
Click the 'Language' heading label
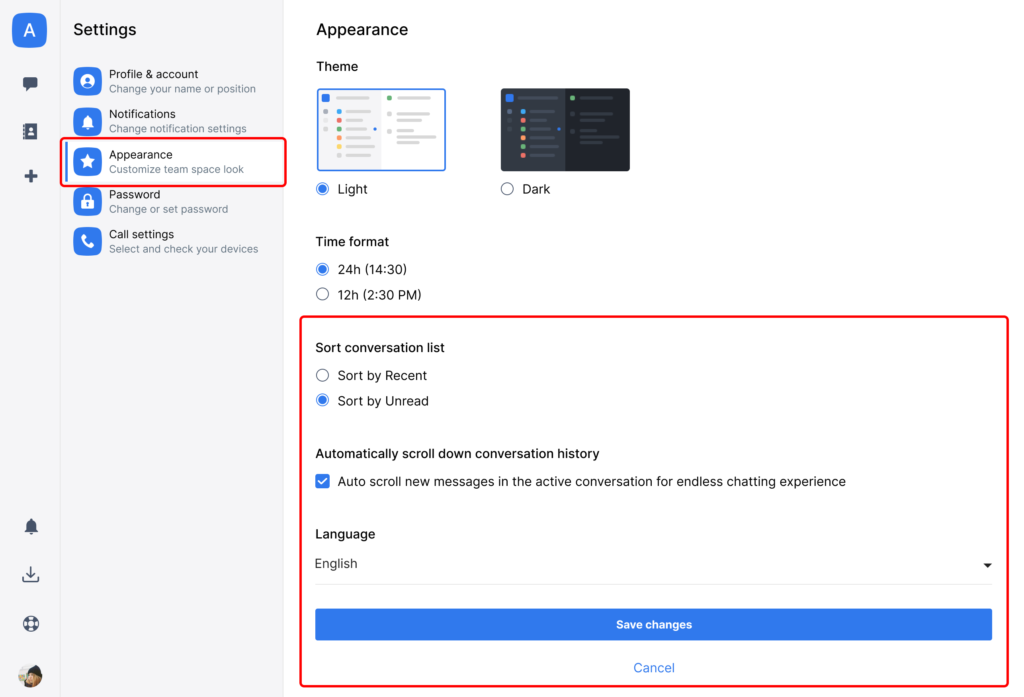pos(345,534)
